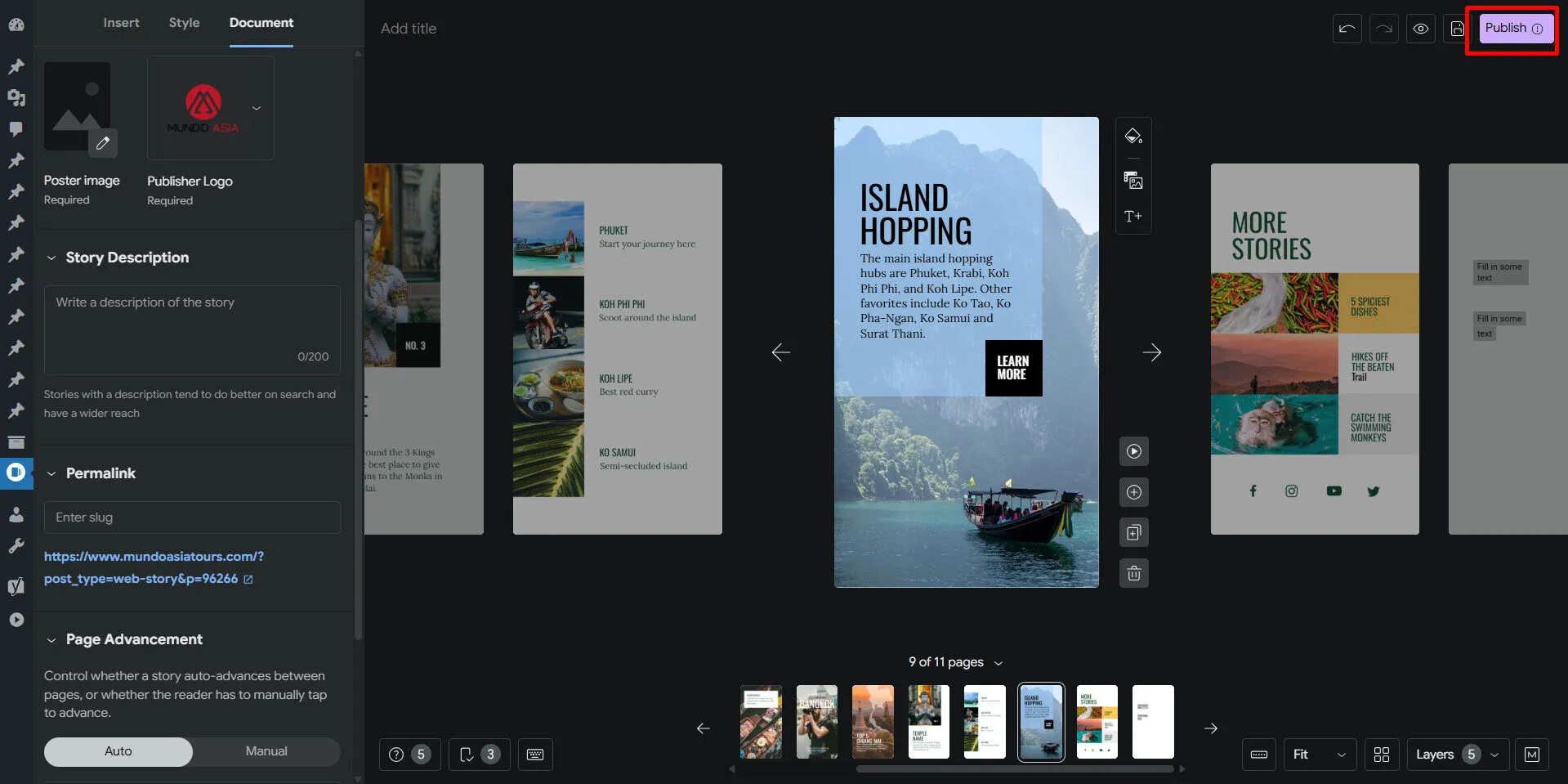The width and height of the screenshot is (1568, 784).
Task: Switch to the Insert tab
Action: click(121, 22)
